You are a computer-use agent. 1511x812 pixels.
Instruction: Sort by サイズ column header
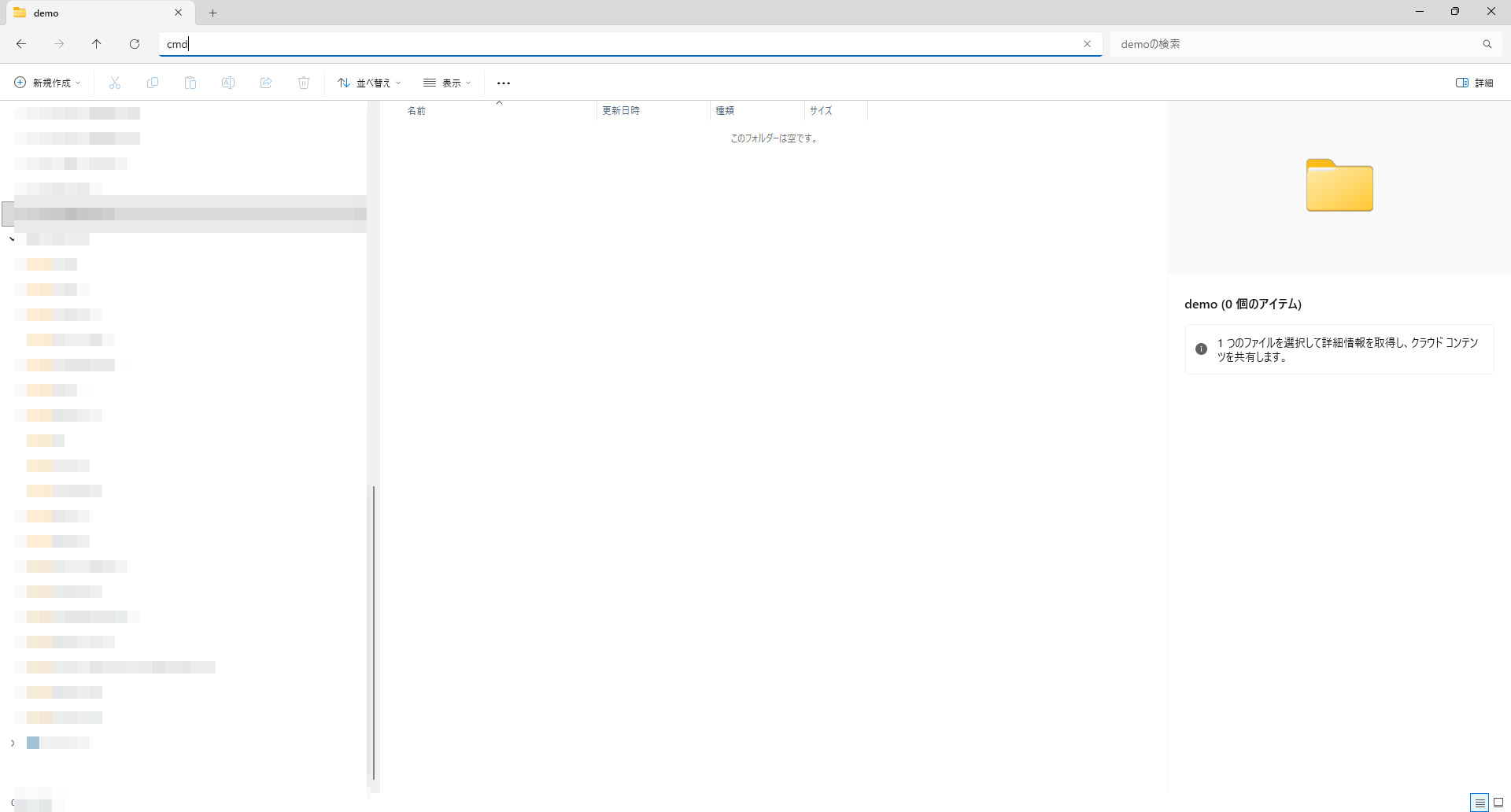tap(836, 110)
